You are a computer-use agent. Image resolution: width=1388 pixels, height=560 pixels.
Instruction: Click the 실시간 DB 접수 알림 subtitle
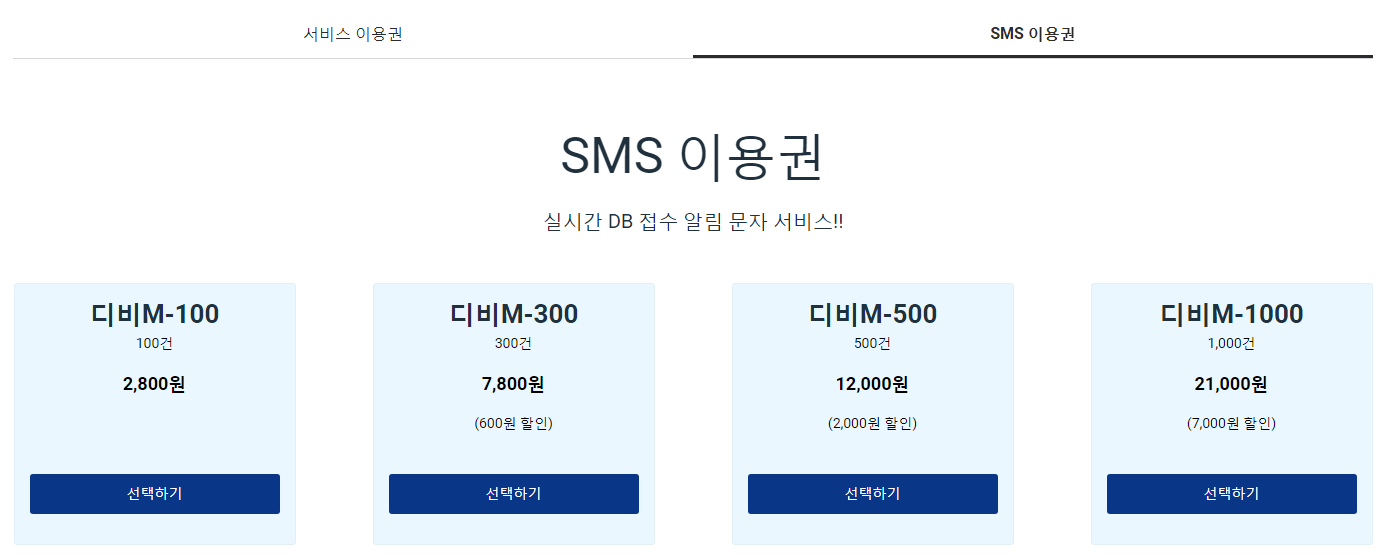(x=693, y=221)
